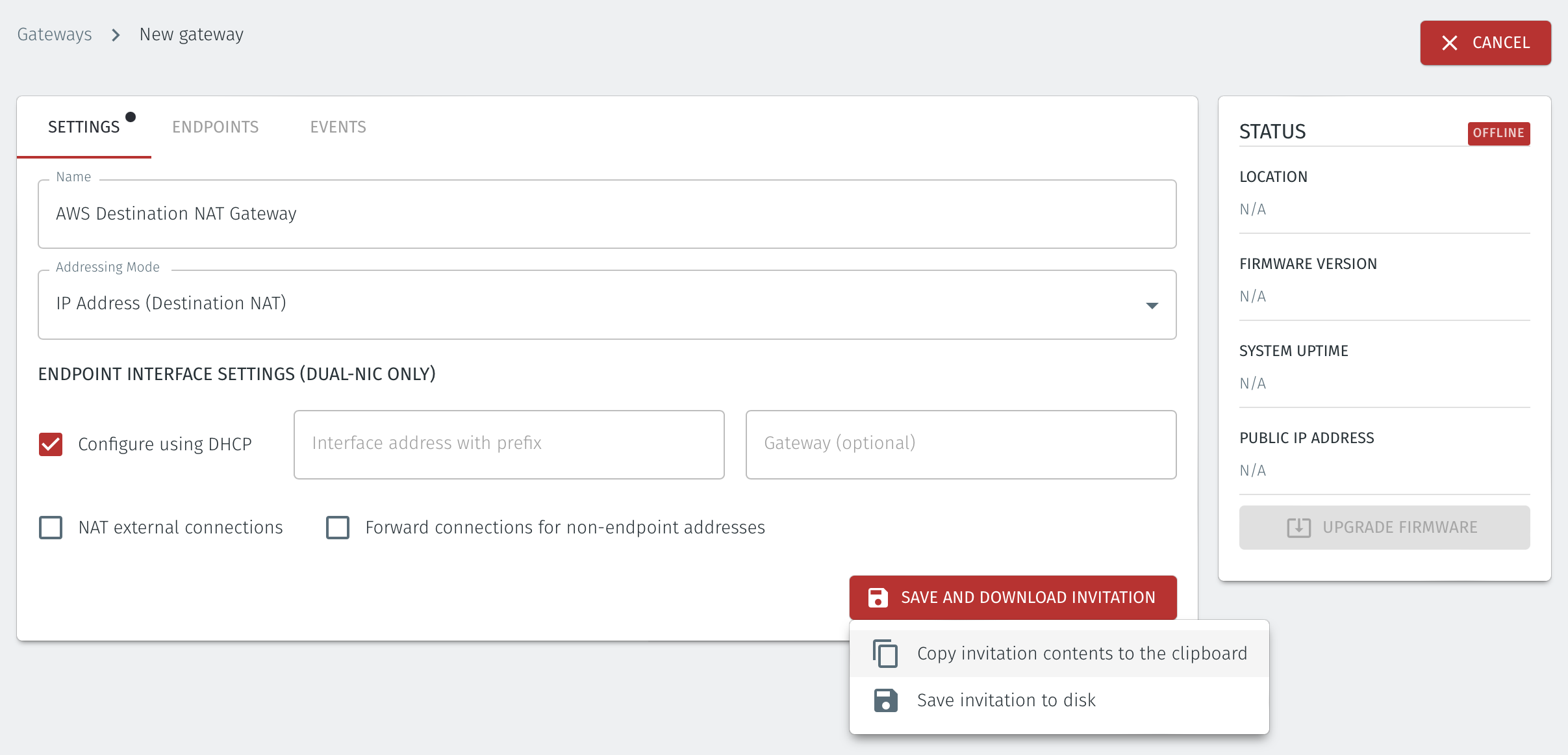The image size is (1568, 755).
Task: Click the New gateway breadcrumb text
Action: pyautogui.click(x=192, y=34)
